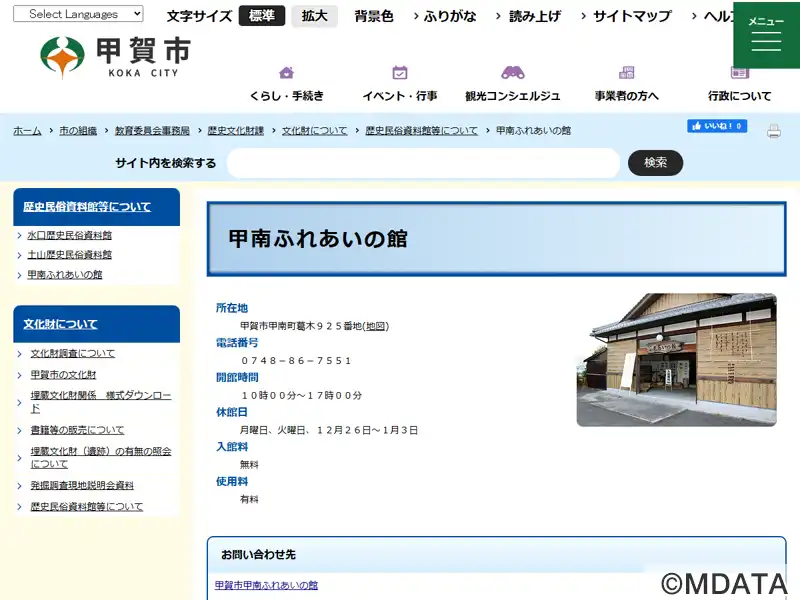Open the green メニュー hamburger menu

pyautogui.click(x=766, y=35)
